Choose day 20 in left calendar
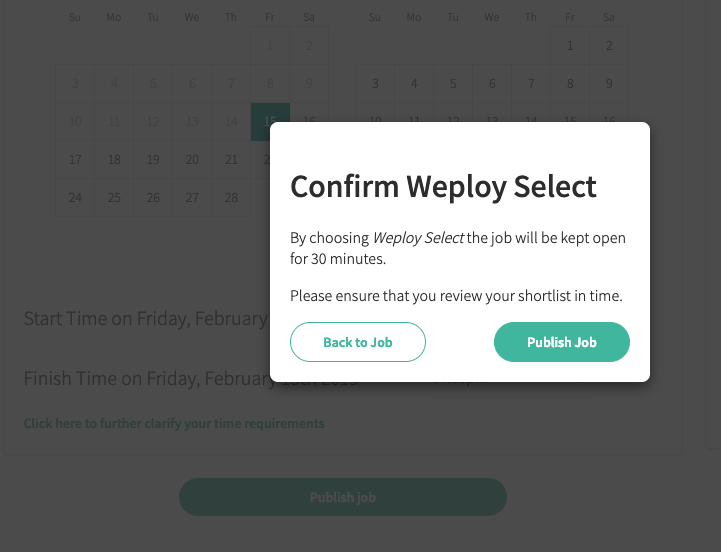This screenshot has width=721, height=552. [x=192, y=160]
